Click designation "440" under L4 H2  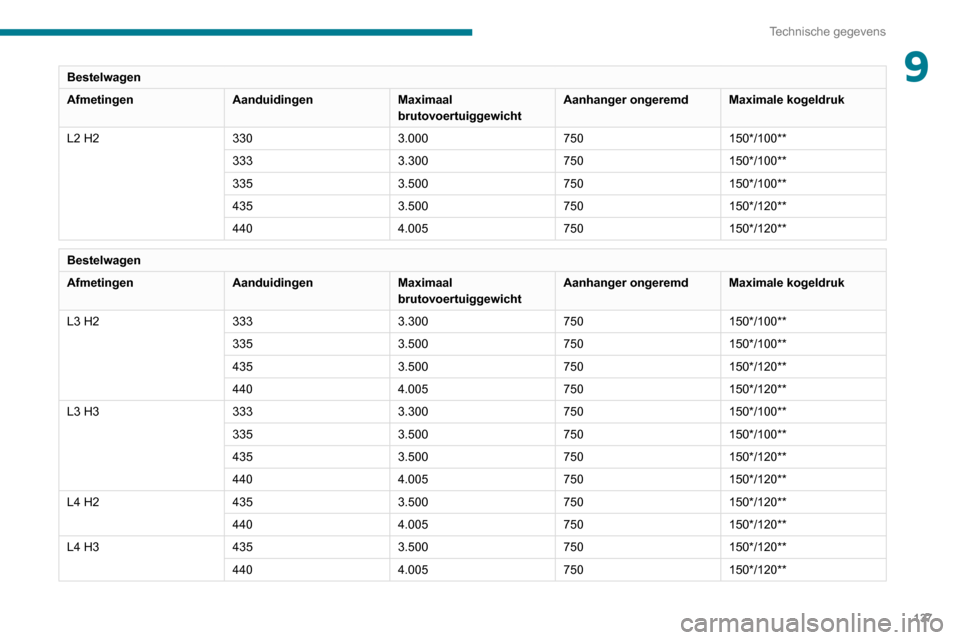(x=242, y=525)
